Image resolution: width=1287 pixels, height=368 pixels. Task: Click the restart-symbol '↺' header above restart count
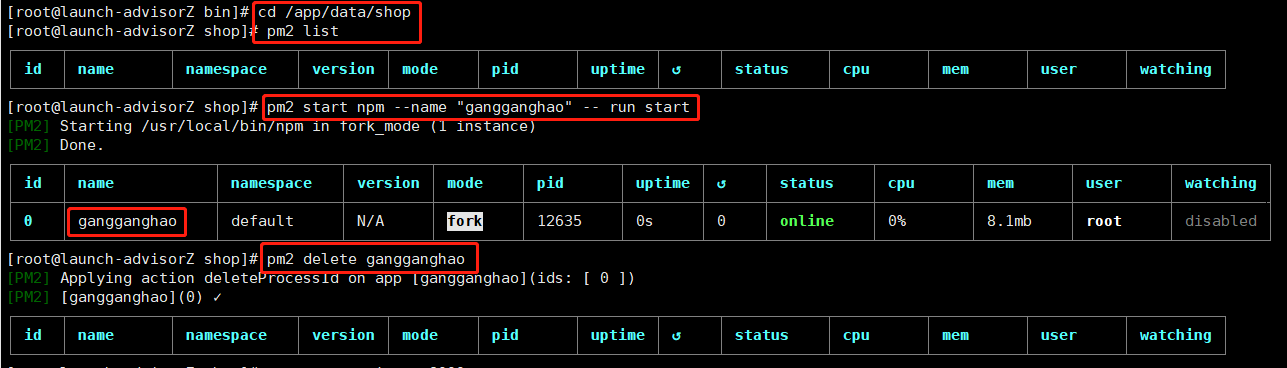click(x=720, y=183)
